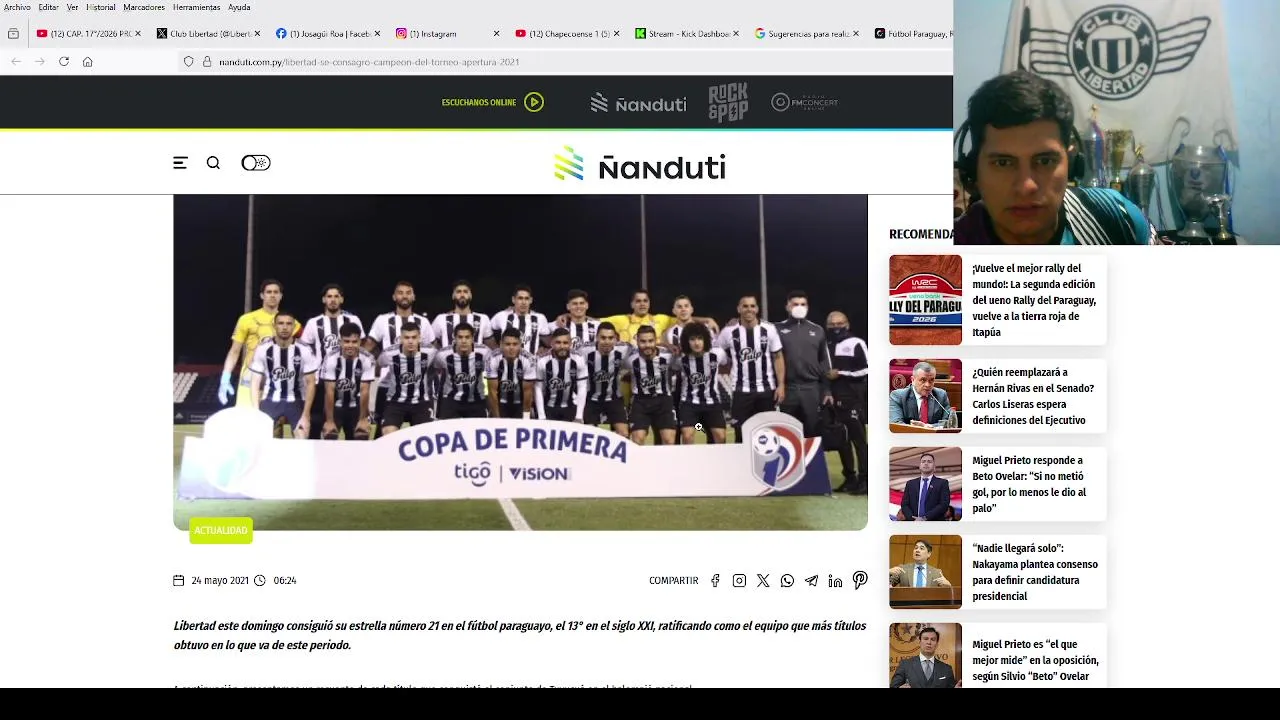This screenshot has width=1280, height=720.
Task: Close the Josagüi Roa Facebook tab
Action: pyautogui.click(x=377, y=33)
